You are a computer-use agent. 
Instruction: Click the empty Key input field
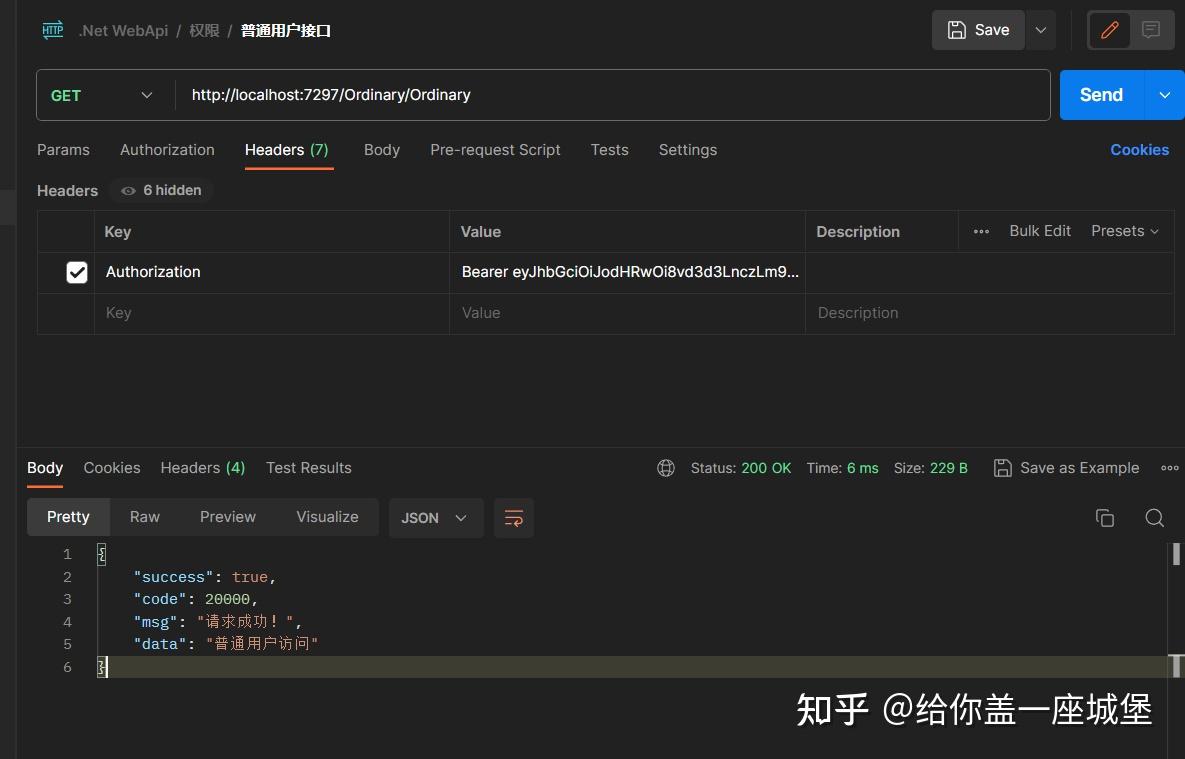(x=272, y=313)
